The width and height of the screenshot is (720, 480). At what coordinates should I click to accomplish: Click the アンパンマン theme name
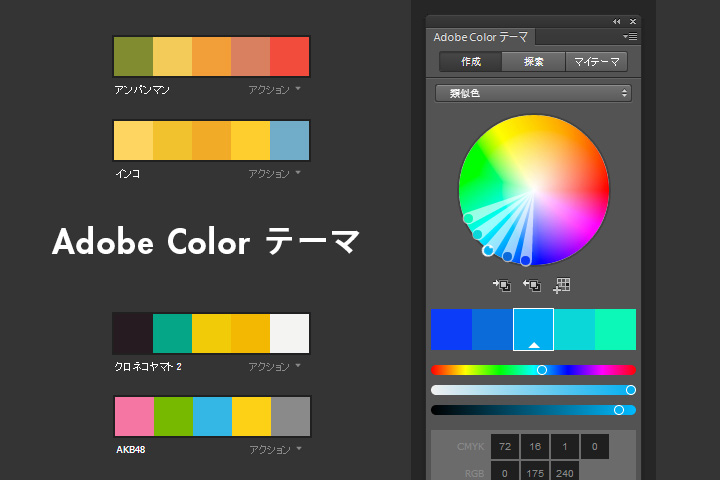tap(142, 90)
